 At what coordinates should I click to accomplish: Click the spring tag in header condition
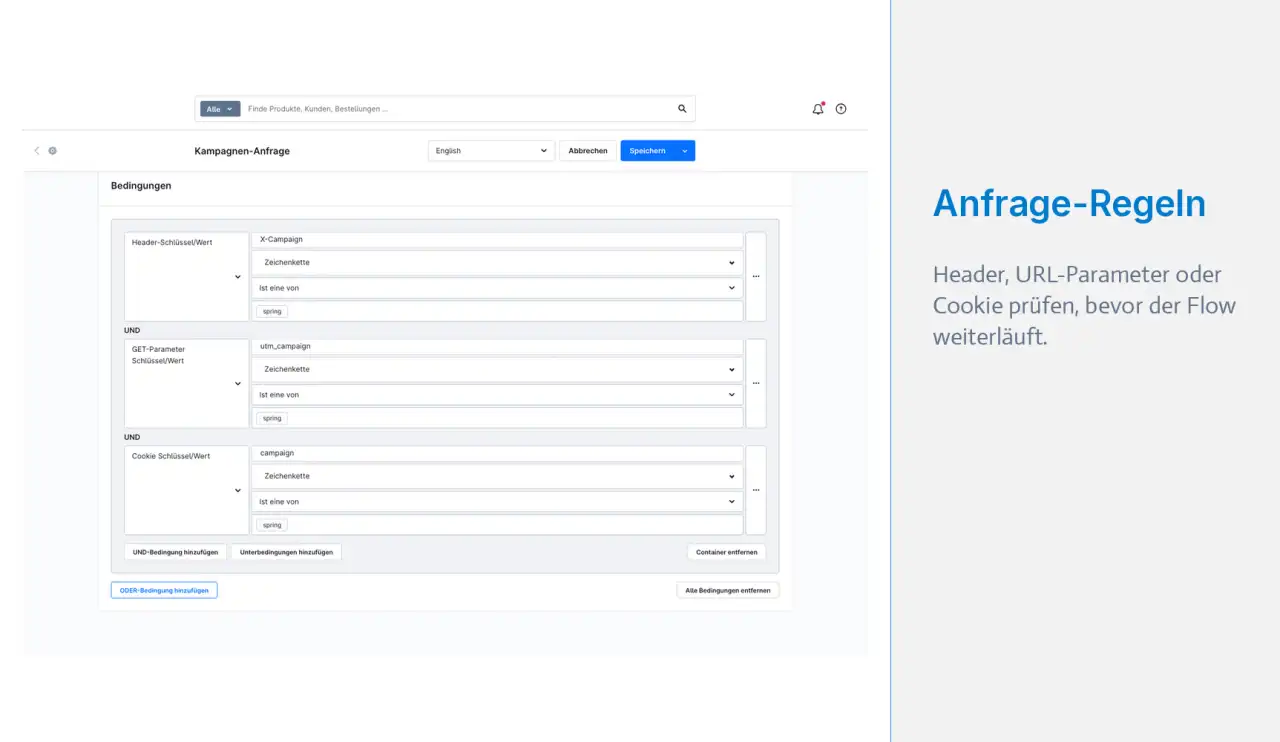pos(272,312)
